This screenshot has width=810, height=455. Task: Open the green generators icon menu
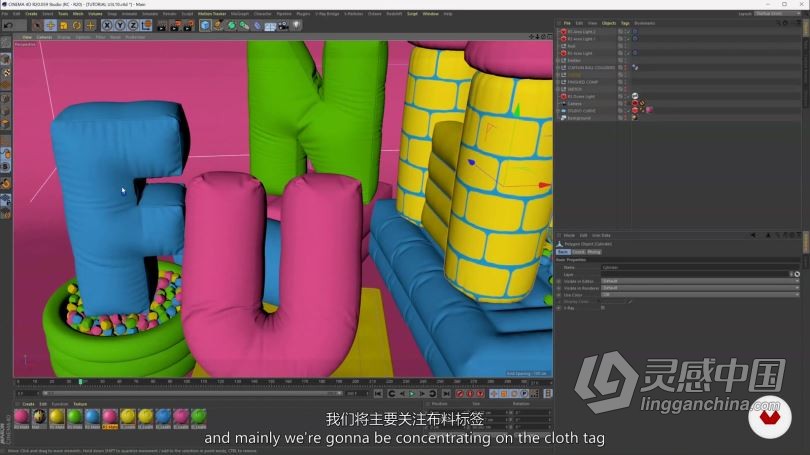point(231,25)
